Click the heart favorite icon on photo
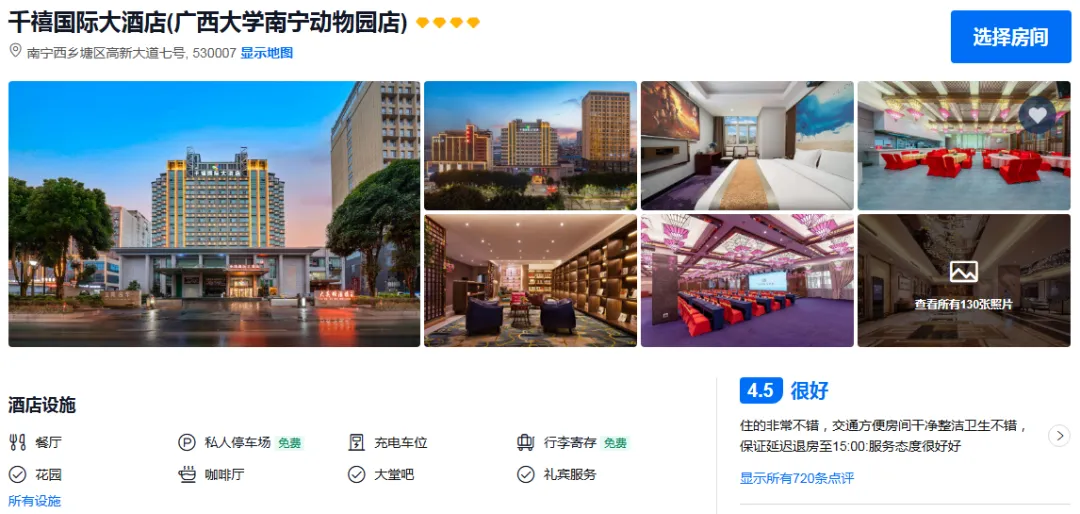This screenshot has width=1080, height=514. (x=1037, y=114)
